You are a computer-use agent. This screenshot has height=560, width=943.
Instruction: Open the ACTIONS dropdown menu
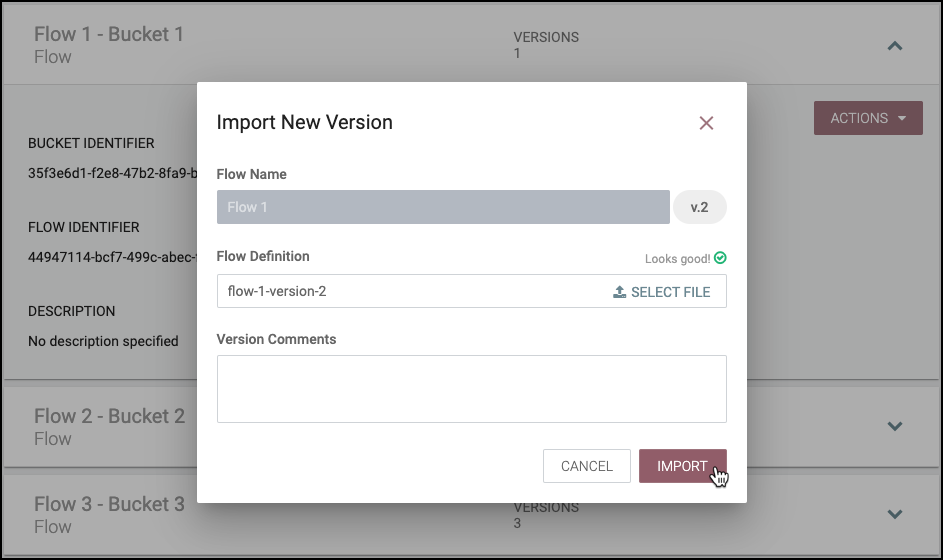click(x=868, y=118)
